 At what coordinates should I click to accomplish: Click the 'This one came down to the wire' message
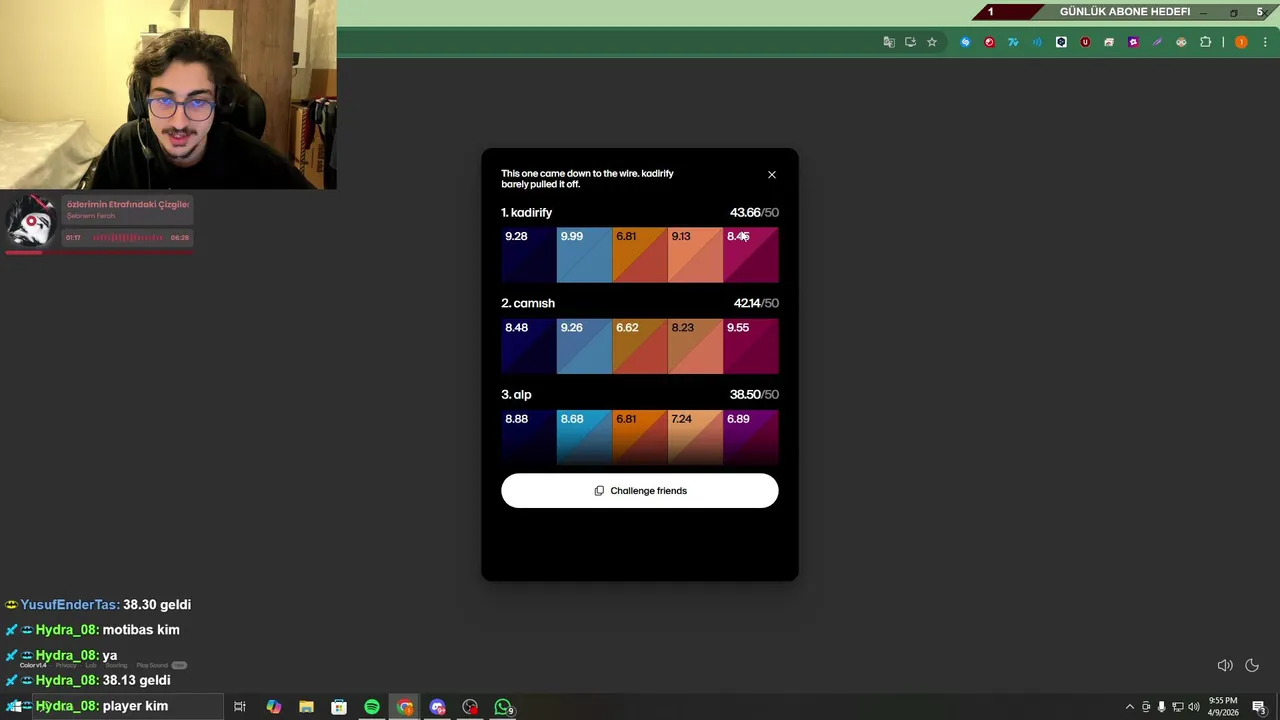coord(587,179)
